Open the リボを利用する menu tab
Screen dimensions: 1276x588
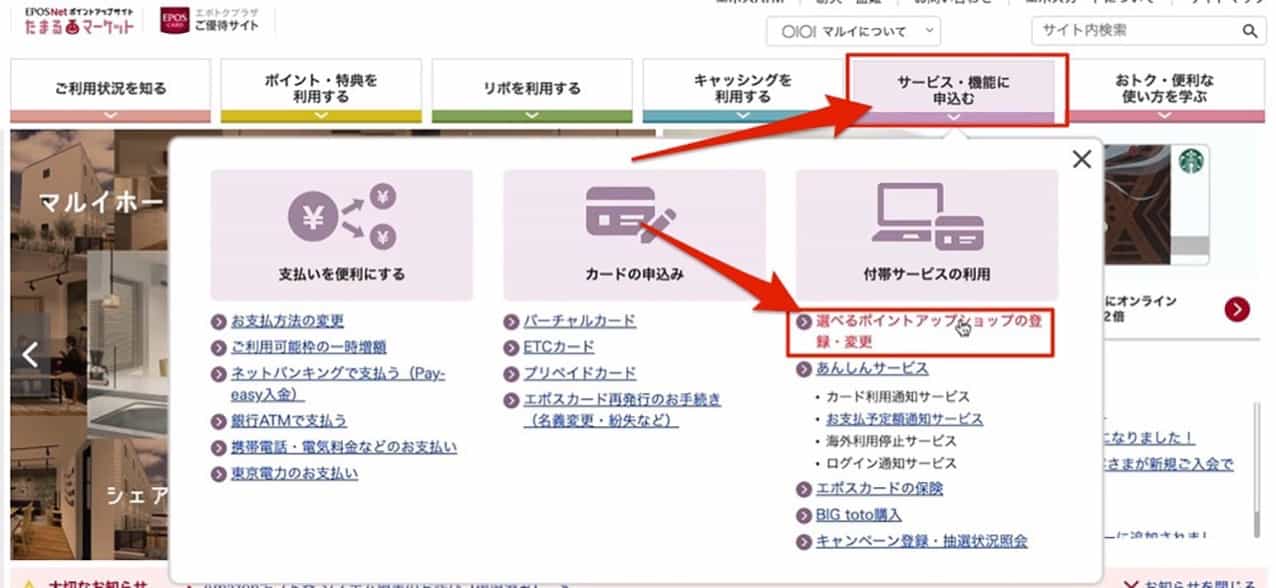pos(532,90)
